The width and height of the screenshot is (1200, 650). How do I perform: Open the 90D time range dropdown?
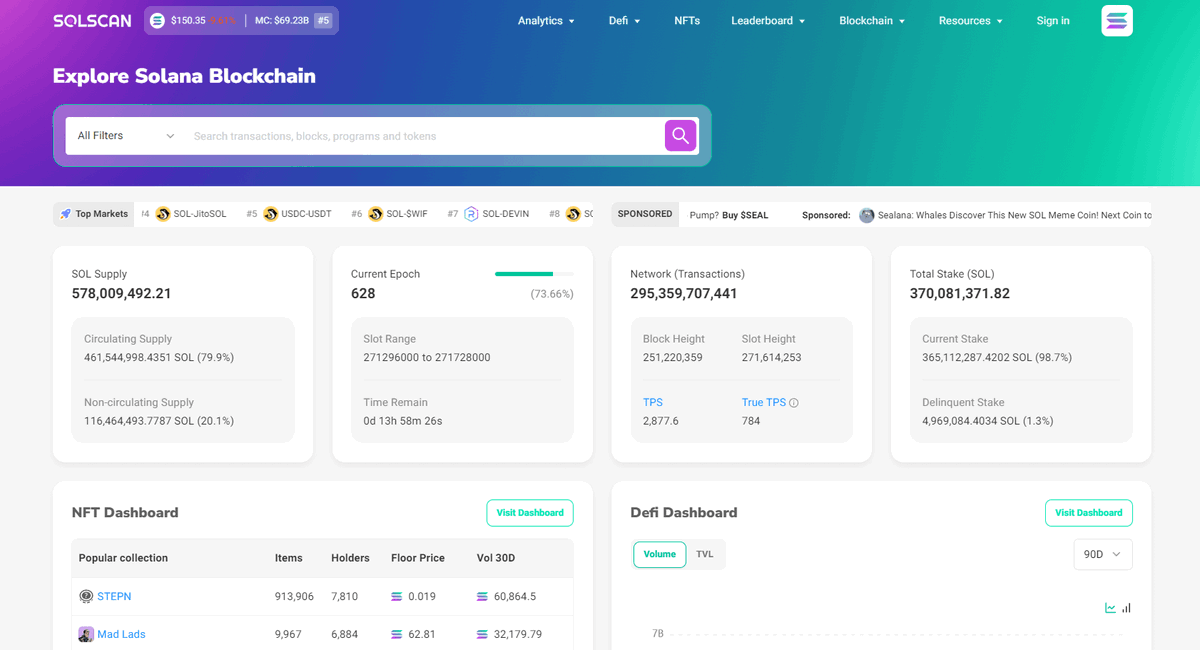point(1102,554)
